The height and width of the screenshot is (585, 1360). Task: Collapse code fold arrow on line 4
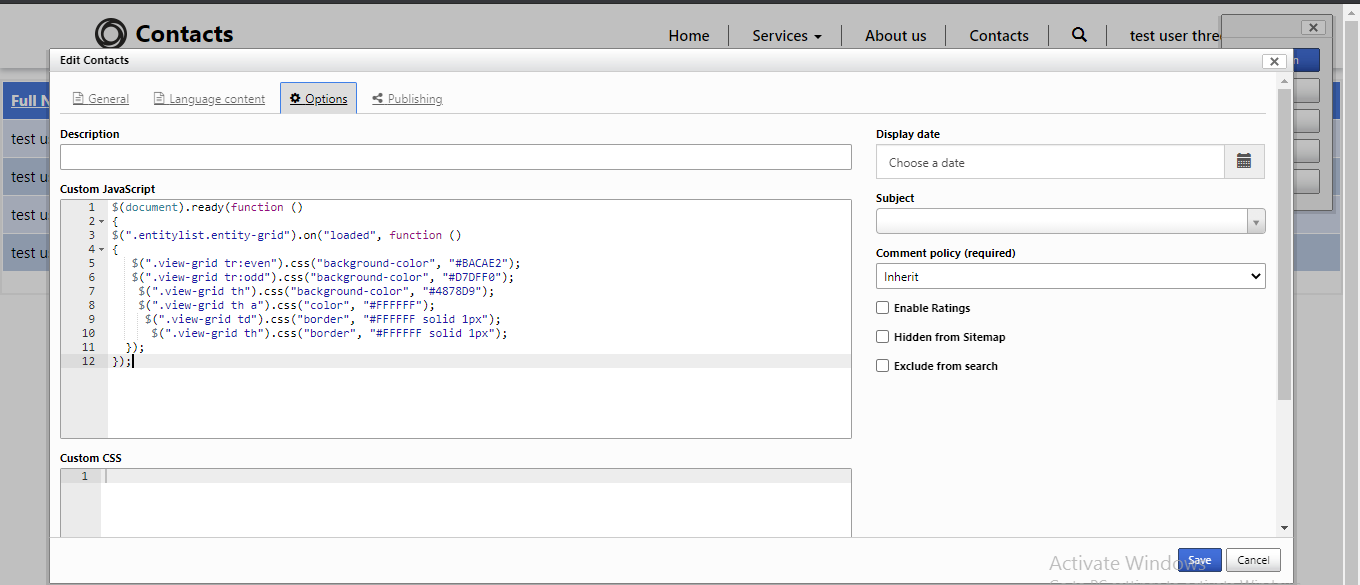click(102, 249)
